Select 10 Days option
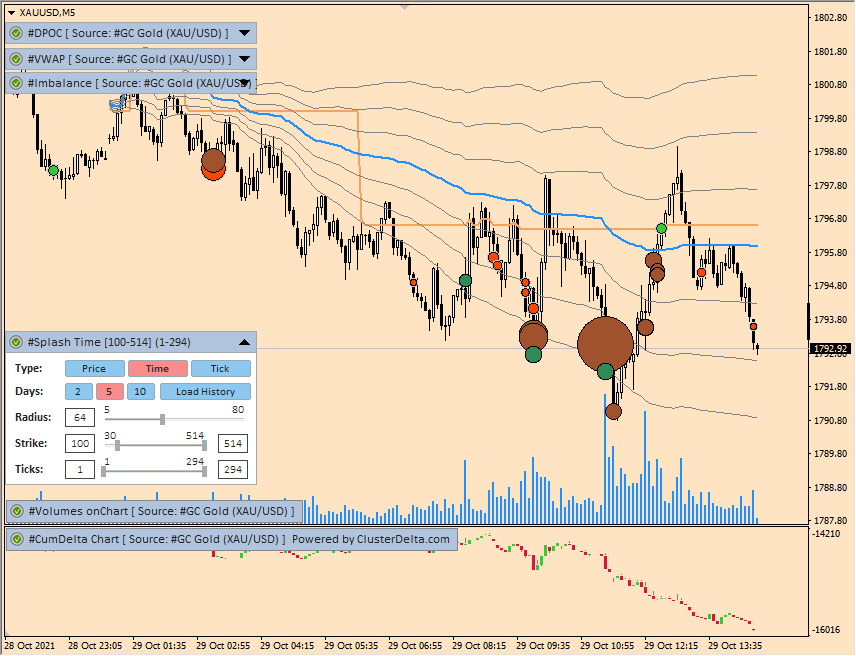 pos(140,392)
